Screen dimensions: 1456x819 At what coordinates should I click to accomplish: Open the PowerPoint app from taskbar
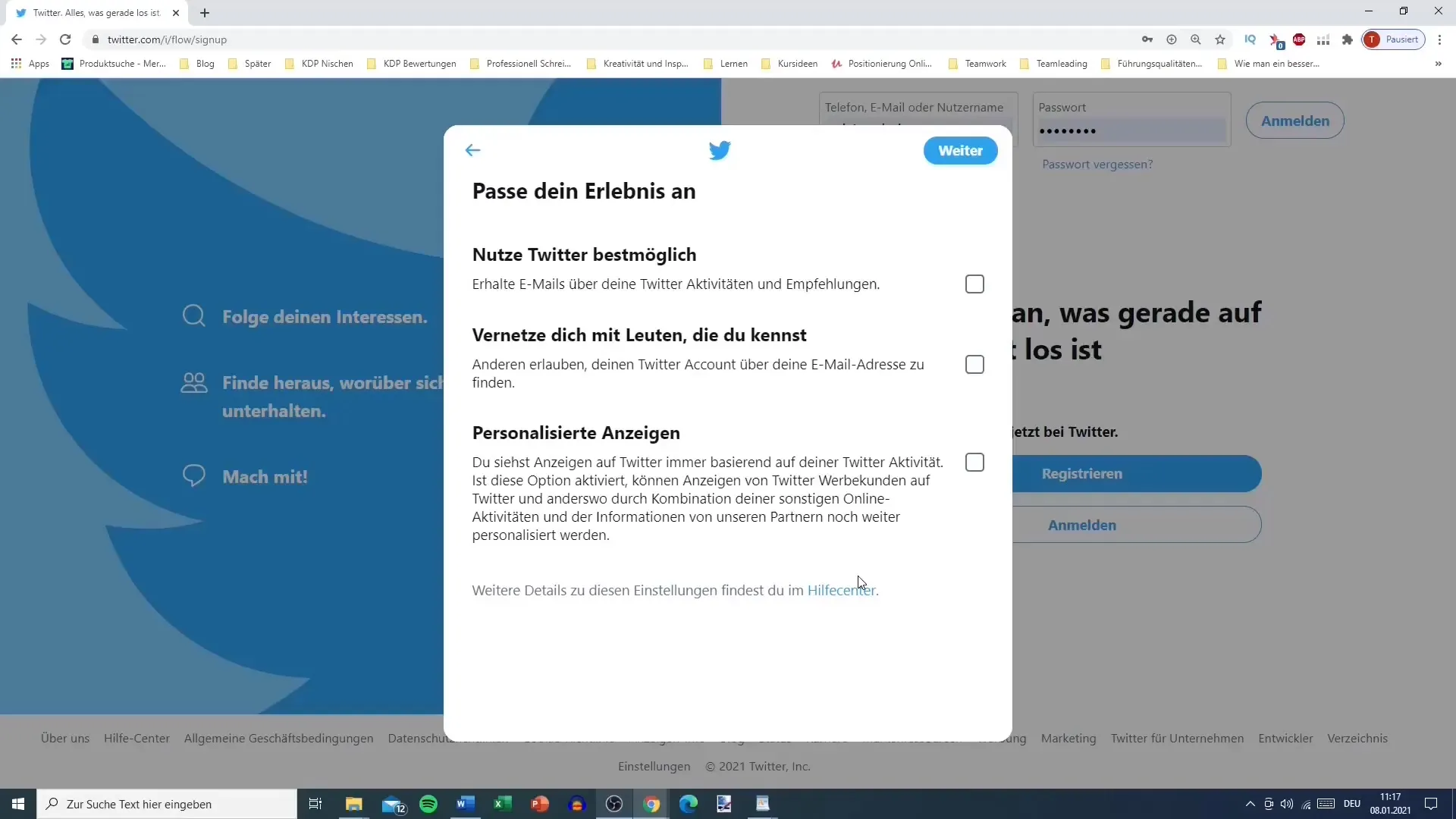tap(539, 804)
